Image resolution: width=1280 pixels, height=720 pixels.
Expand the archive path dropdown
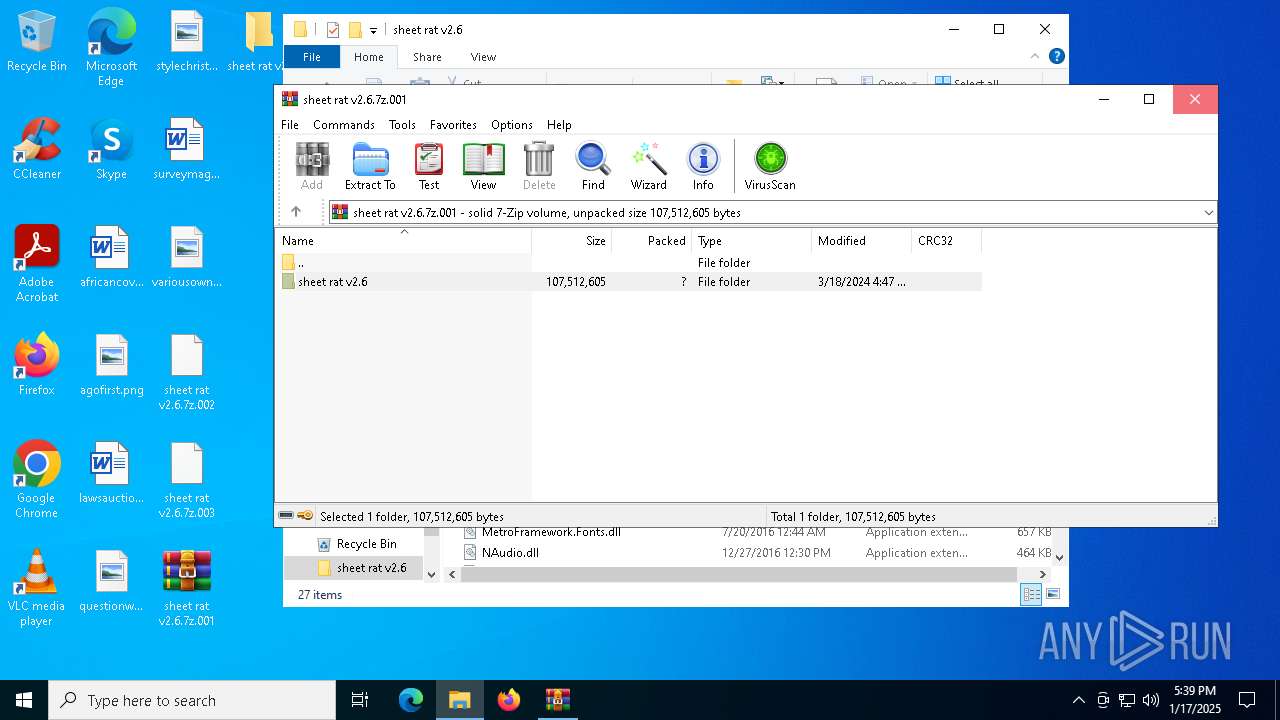[1208, 212]
